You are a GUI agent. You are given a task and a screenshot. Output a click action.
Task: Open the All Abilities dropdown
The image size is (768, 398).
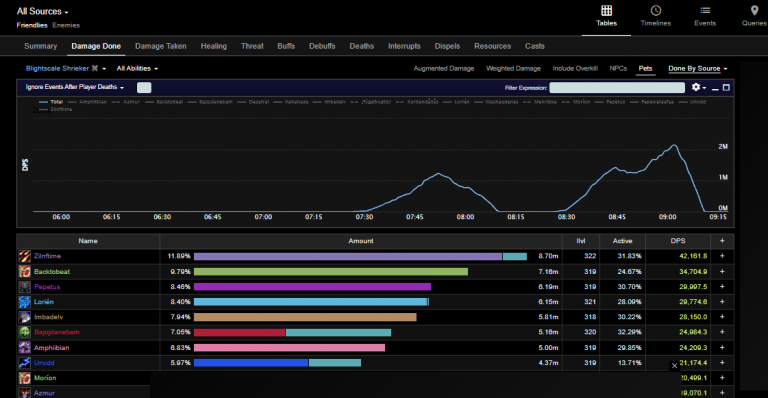pyautogui.click(x=137, y=69)
